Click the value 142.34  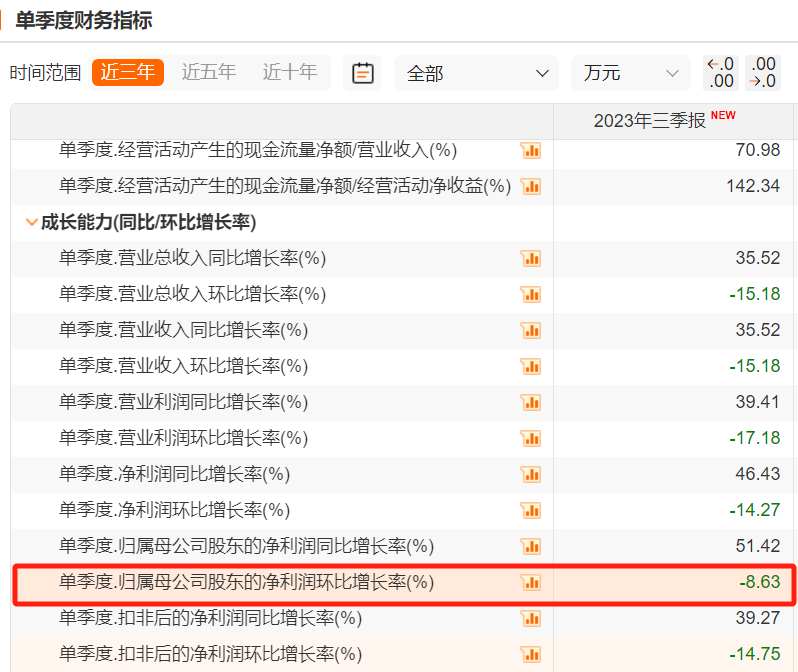[753, 186]
